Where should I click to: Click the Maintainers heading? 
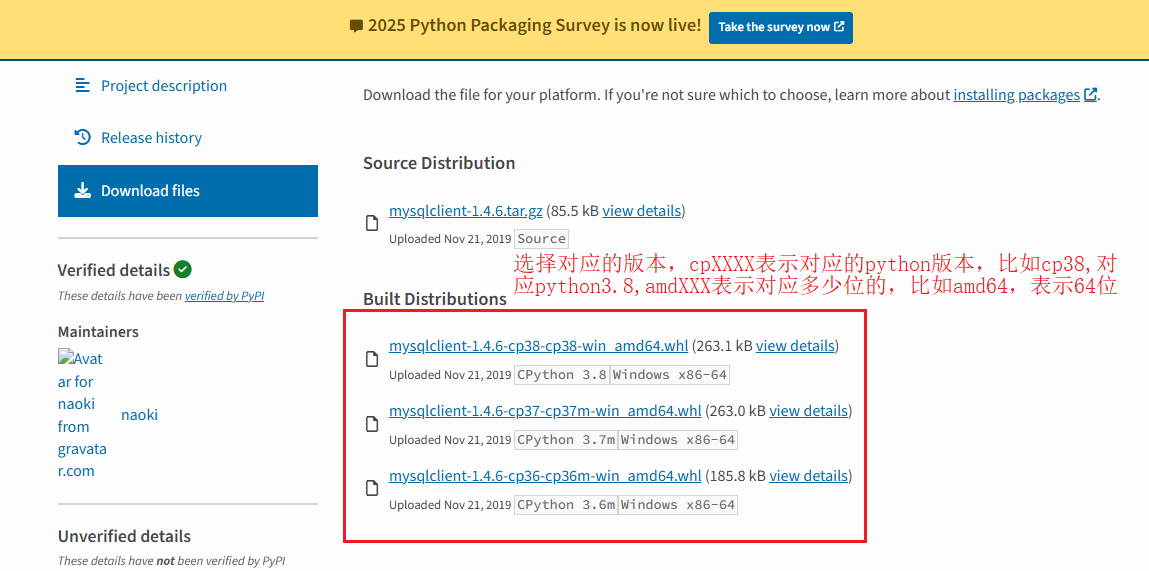(98, 332)
